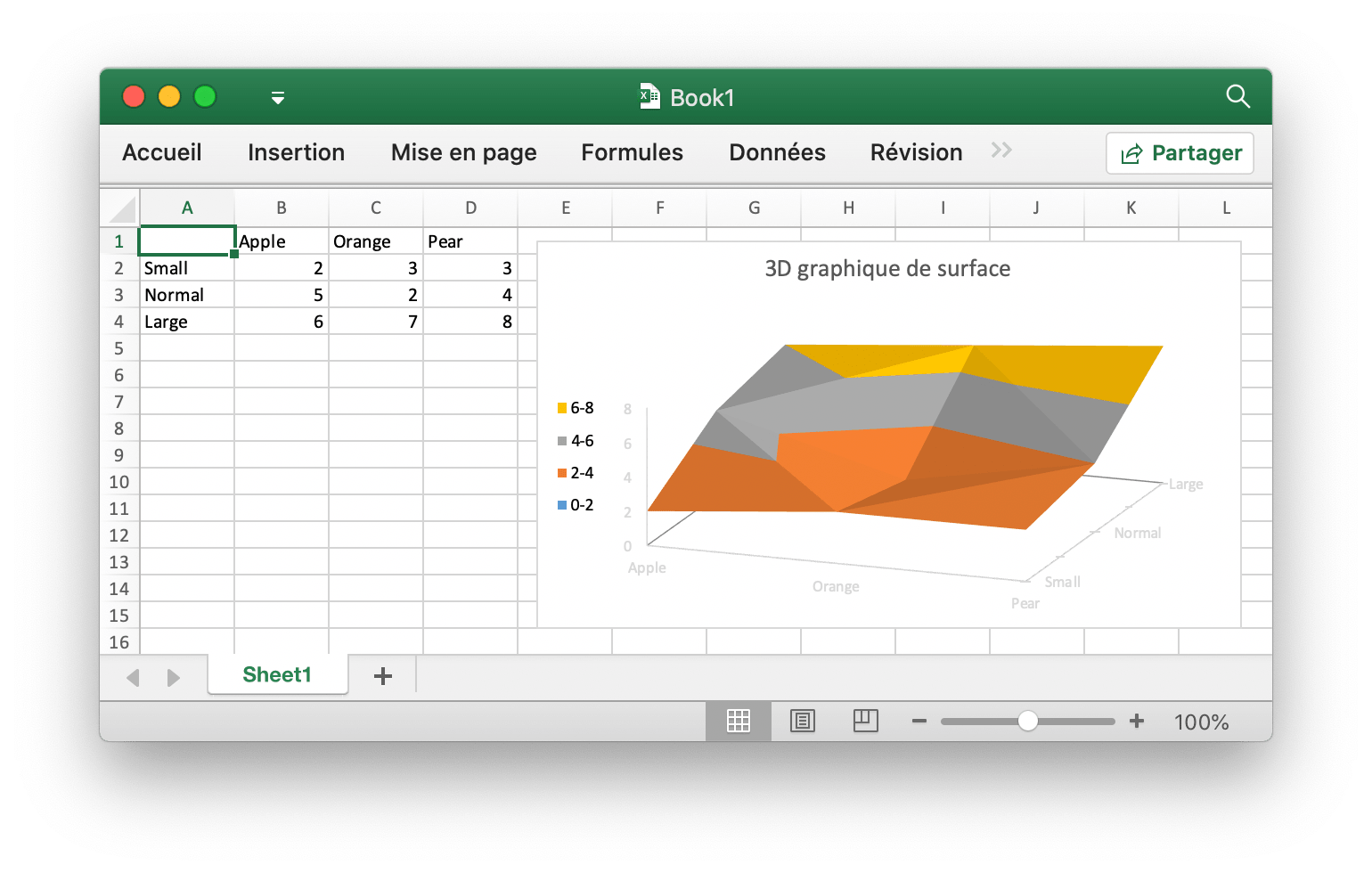Click the zoom out minus icon
1372x873 pixels.
point(919,721)
